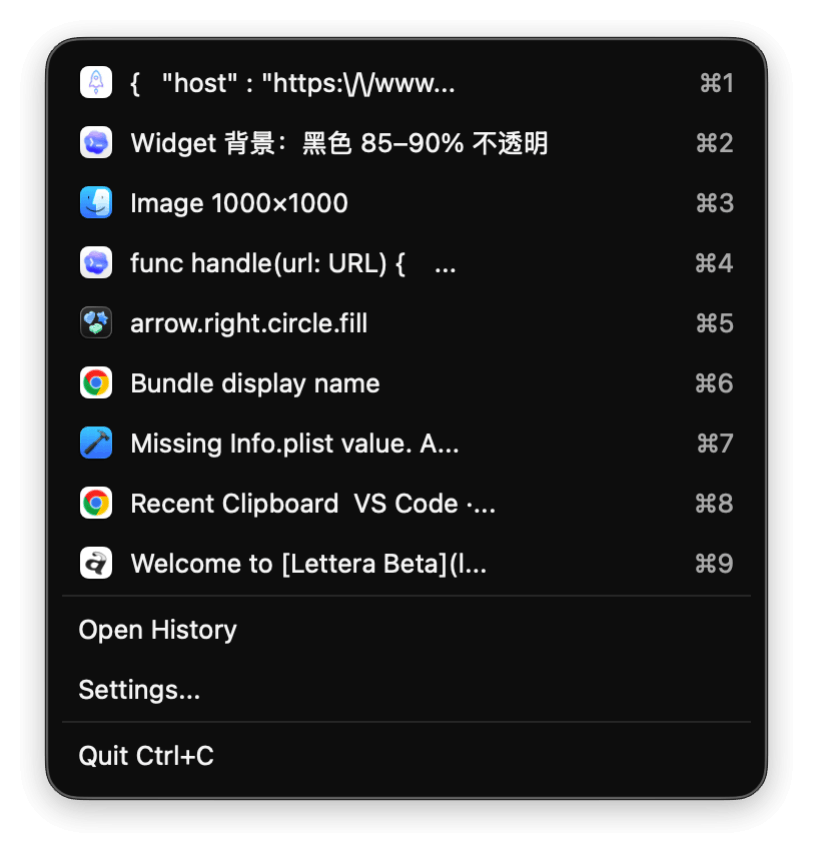Click the ⌘4 shortcut label

click(x=715, y=263)
